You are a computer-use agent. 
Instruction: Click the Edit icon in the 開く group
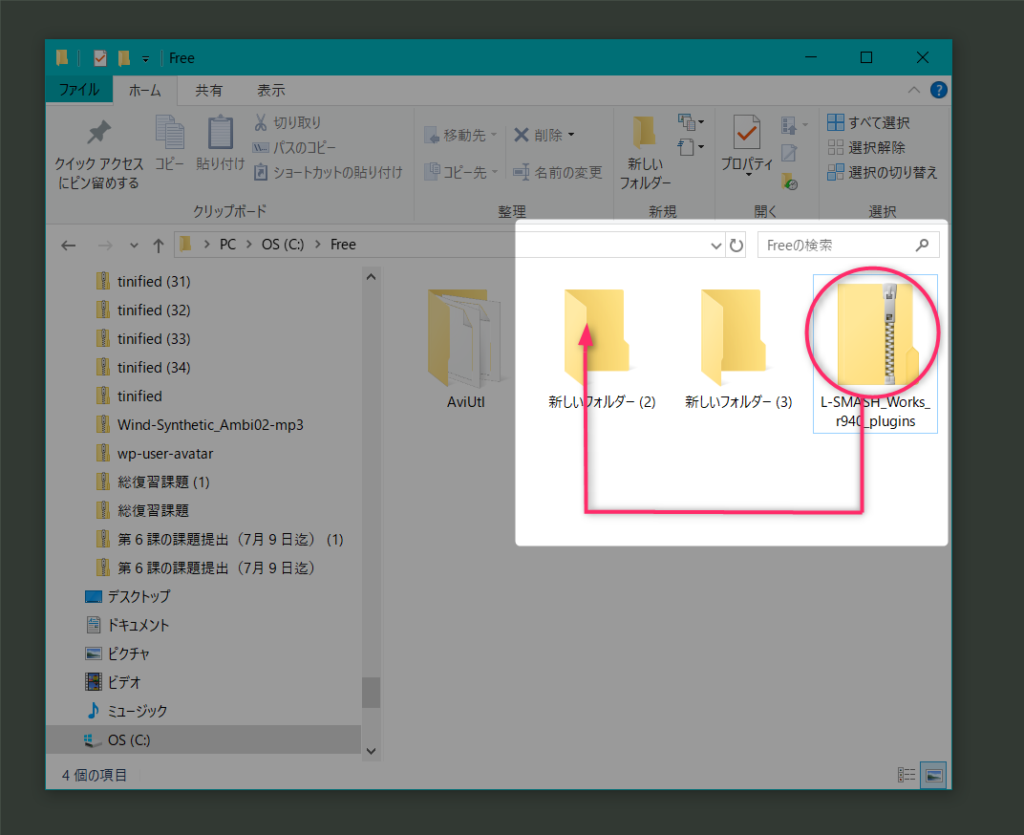click(789, 153)
